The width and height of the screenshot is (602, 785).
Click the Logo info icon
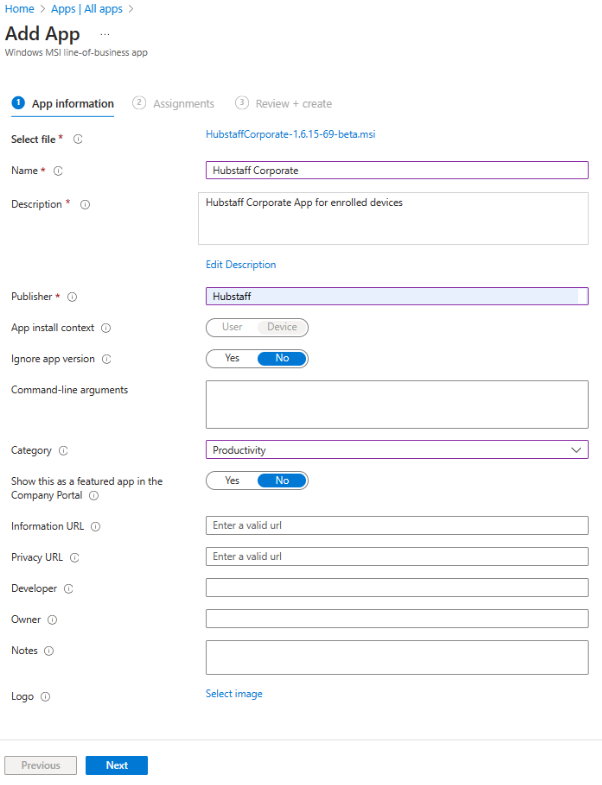coord(46,697)
